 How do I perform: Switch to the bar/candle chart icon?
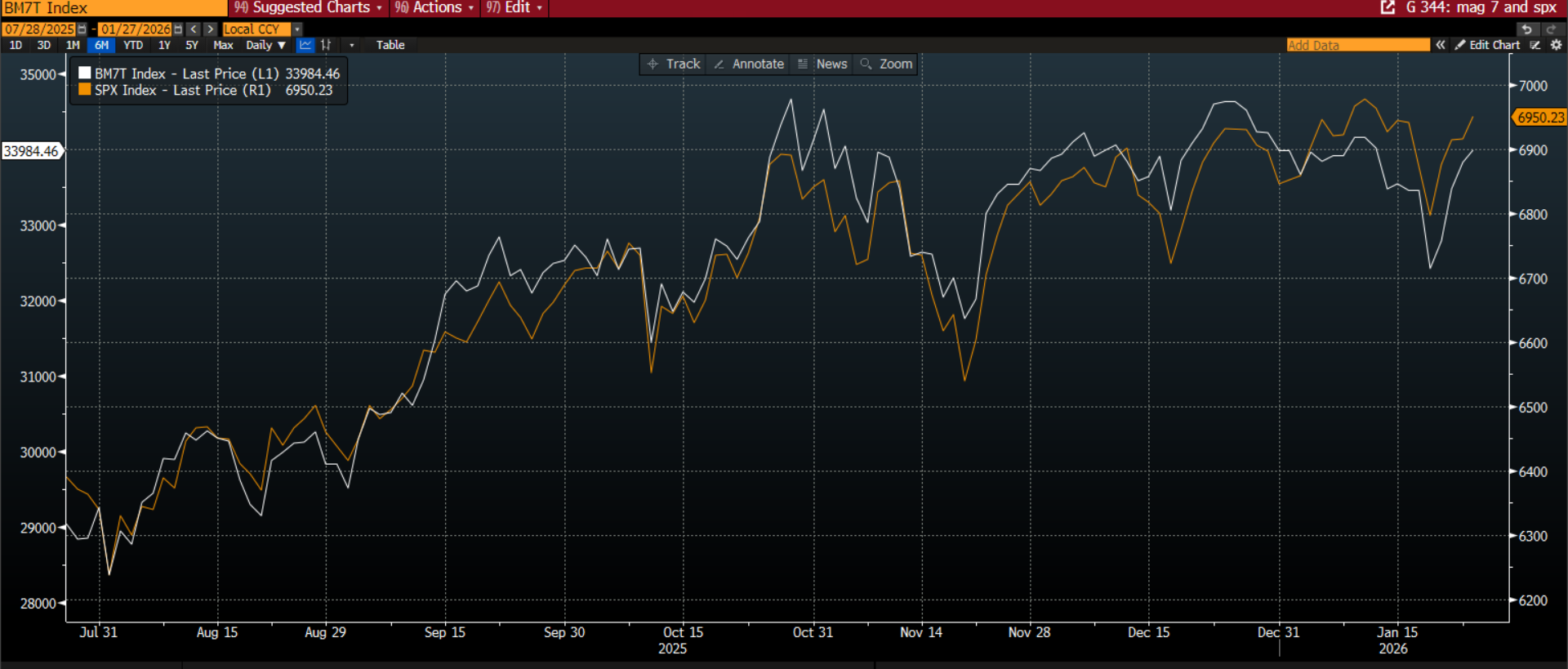[326, 45]
